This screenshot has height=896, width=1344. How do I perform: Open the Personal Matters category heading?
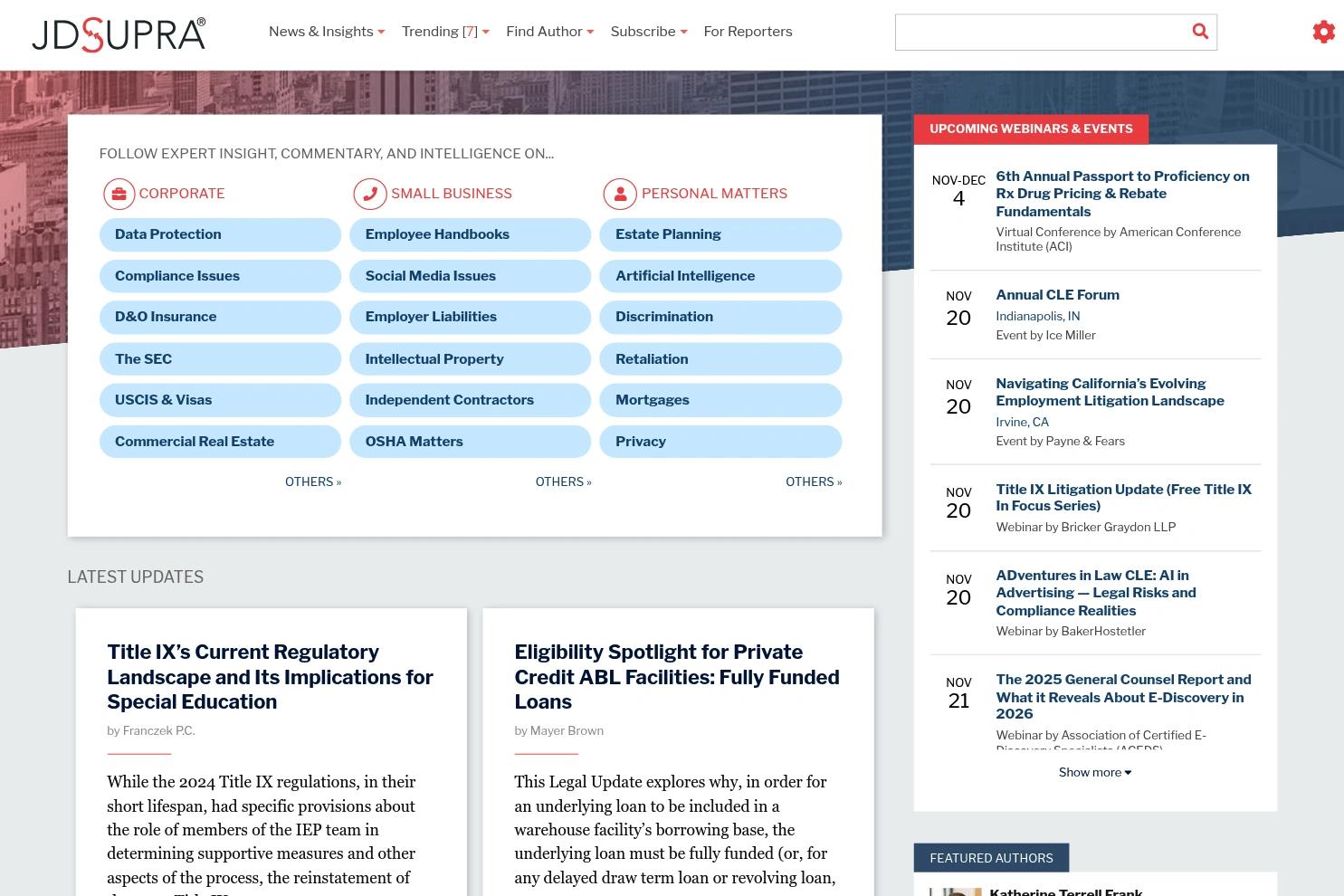pos(714,194)
